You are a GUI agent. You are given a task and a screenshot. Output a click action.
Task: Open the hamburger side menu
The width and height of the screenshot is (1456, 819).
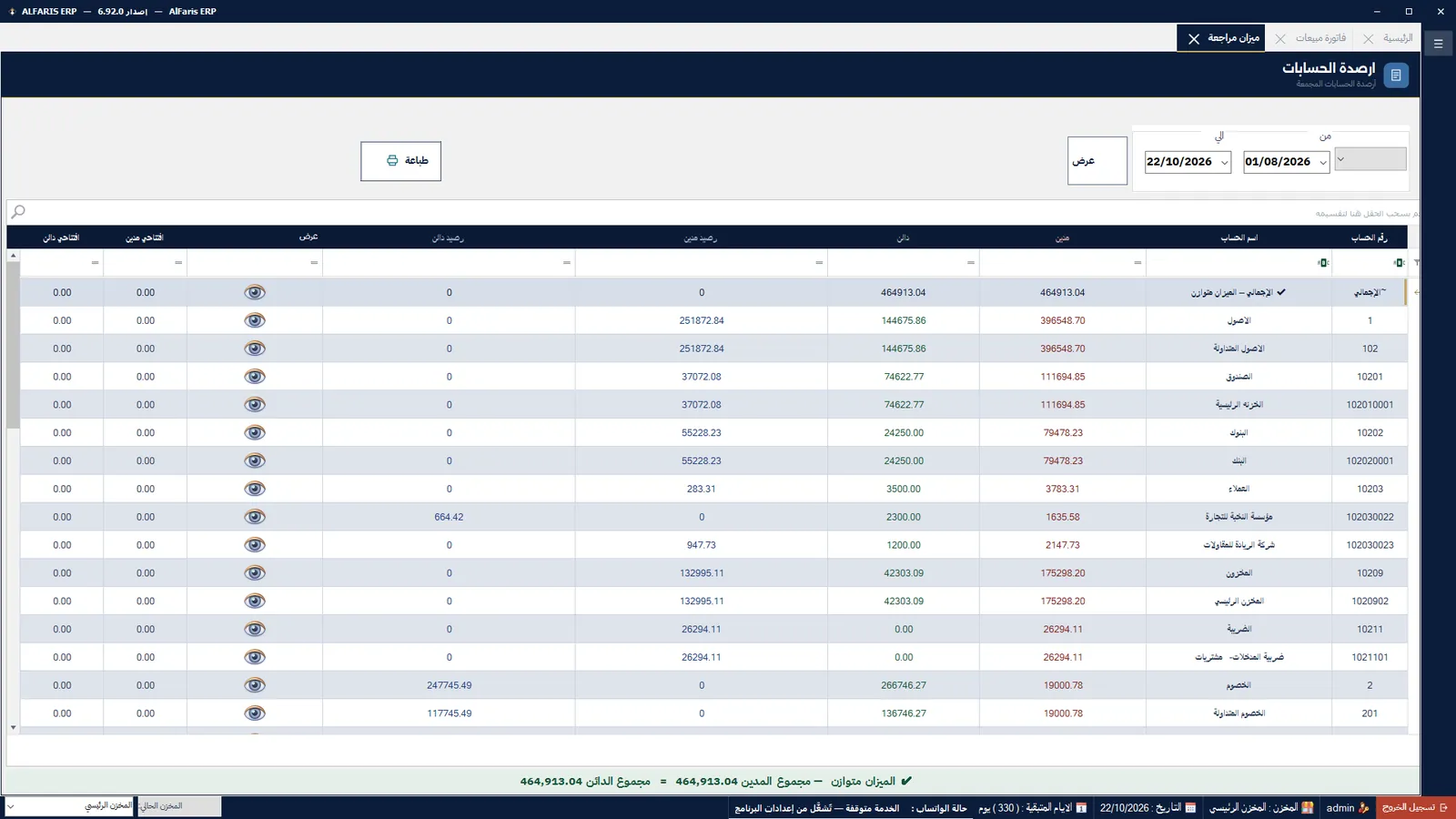click(x=1438, y=43)
